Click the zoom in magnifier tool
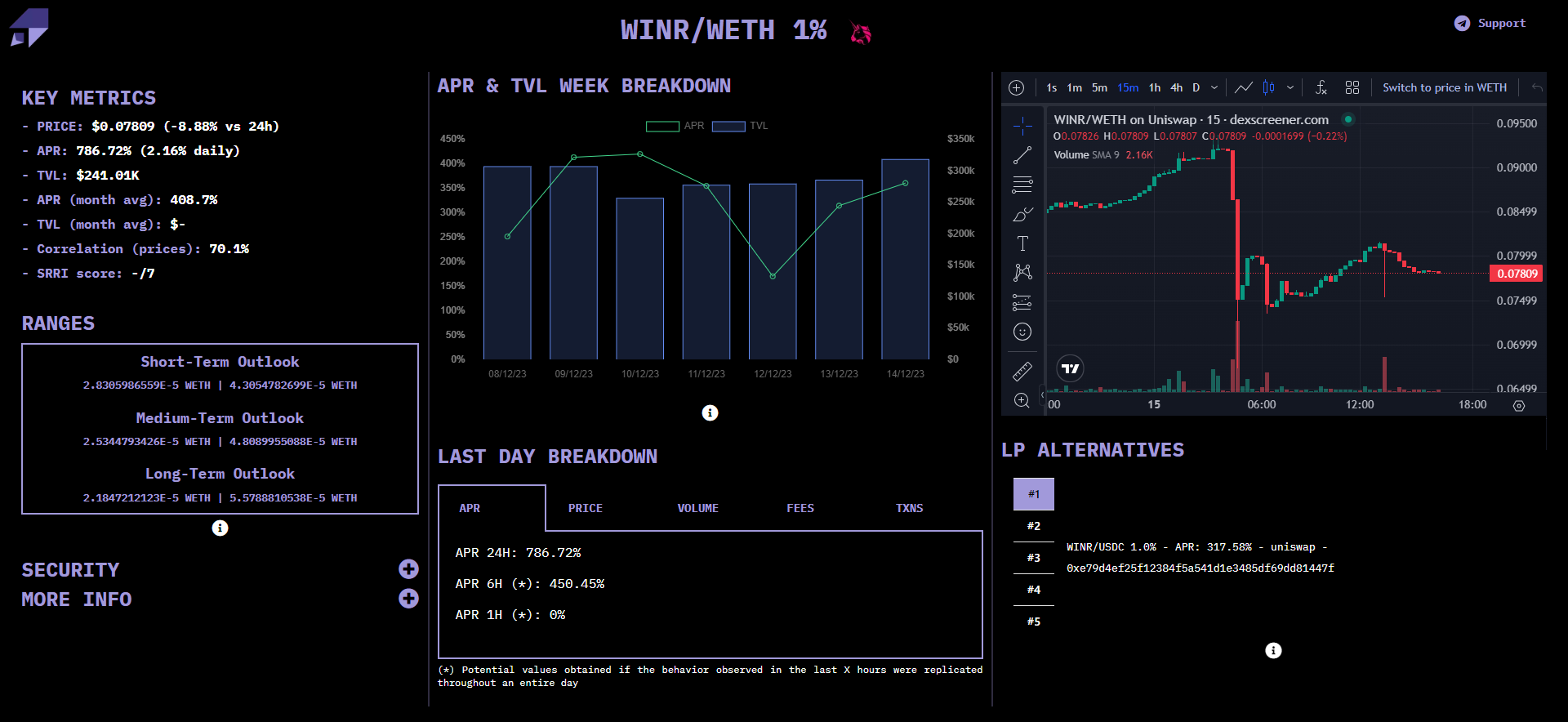 [1022, 400]
